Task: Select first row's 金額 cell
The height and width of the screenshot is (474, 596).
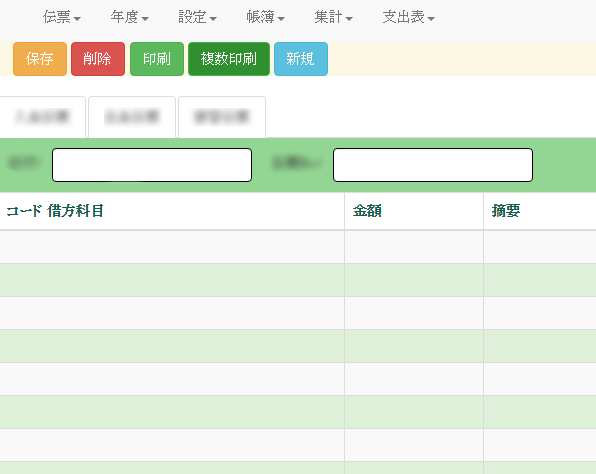Action: (414, 247)
